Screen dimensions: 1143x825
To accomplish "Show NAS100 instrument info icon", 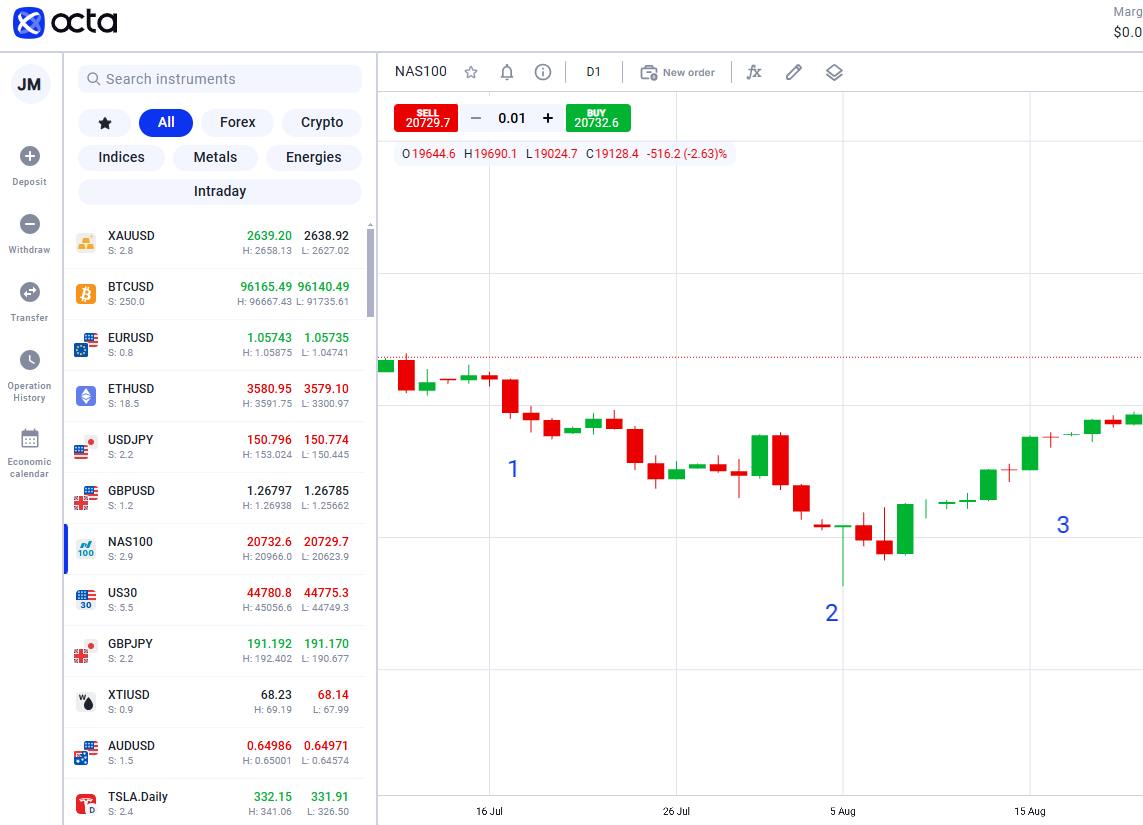I will tap(542, 72).
